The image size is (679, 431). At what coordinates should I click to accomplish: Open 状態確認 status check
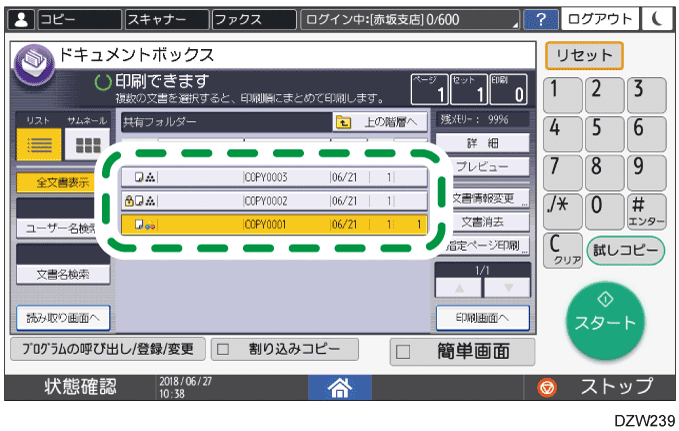pos(80,387)
